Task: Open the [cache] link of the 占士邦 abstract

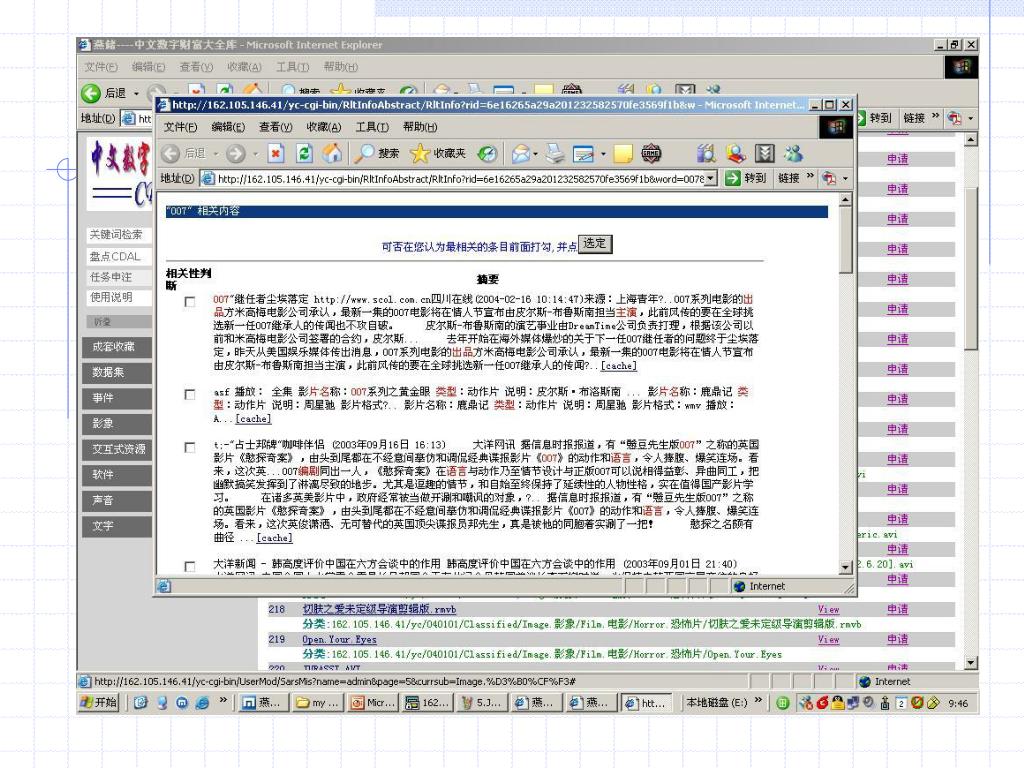Action: (274, 537)
